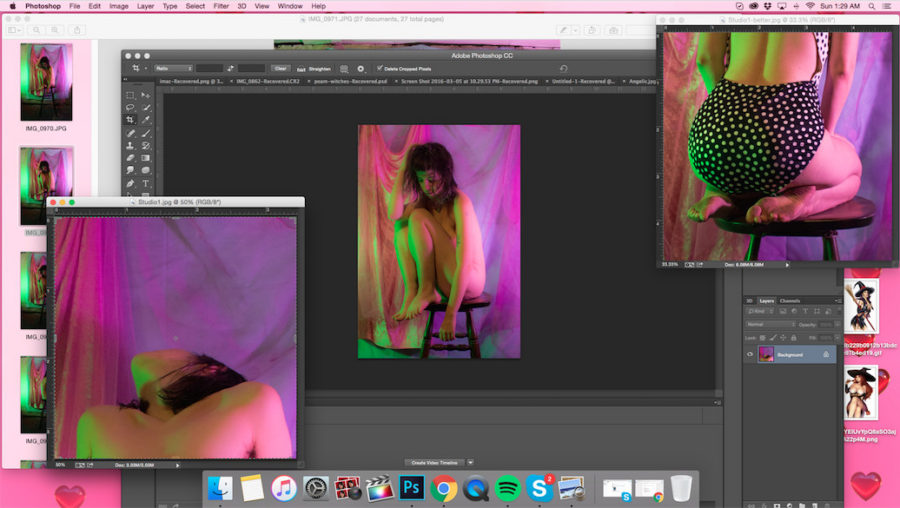Open dropdown arrow beside Create Video Timeline
Screen dimensions: 900x508
pos(470,462)
